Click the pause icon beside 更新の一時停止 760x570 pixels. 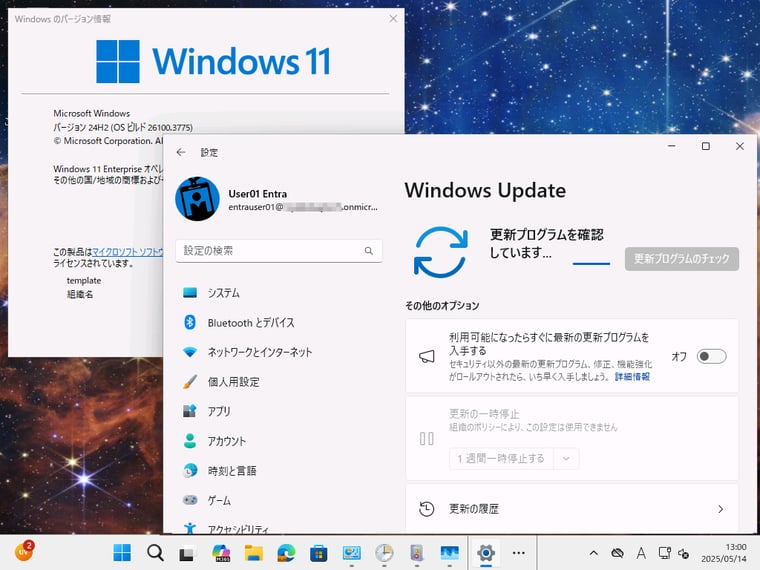(x=427, y=439)
